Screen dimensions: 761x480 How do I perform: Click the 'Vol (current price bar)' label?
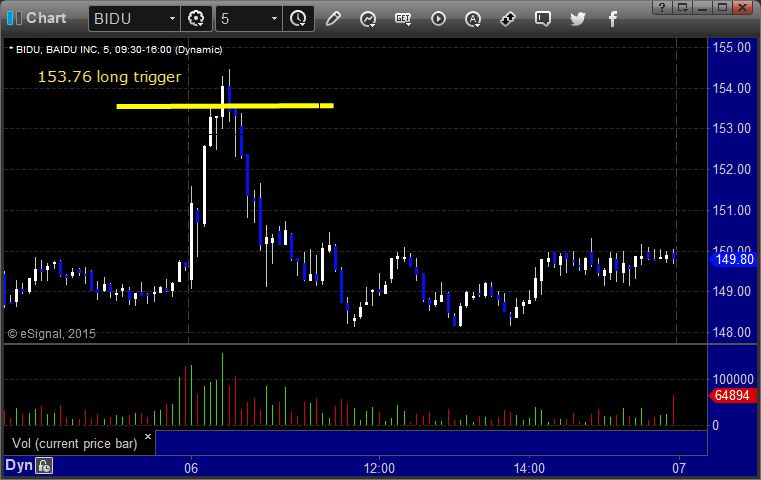(x=75, y=443)
